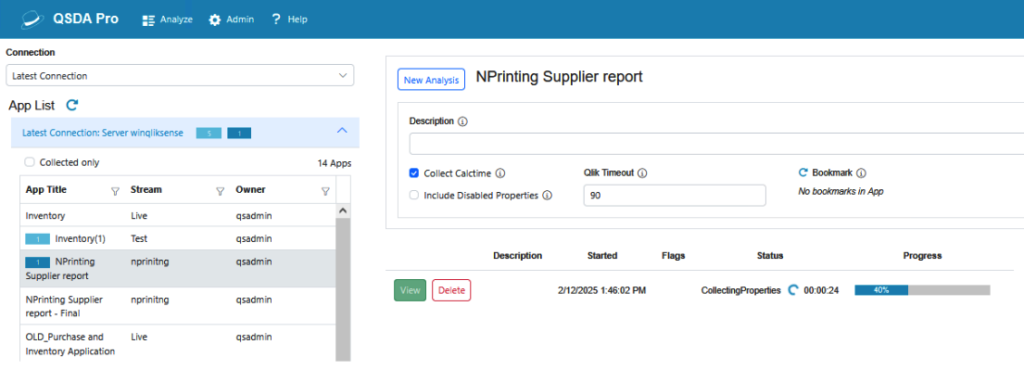Open the Latest Connection dropdown

coord(180,76)
